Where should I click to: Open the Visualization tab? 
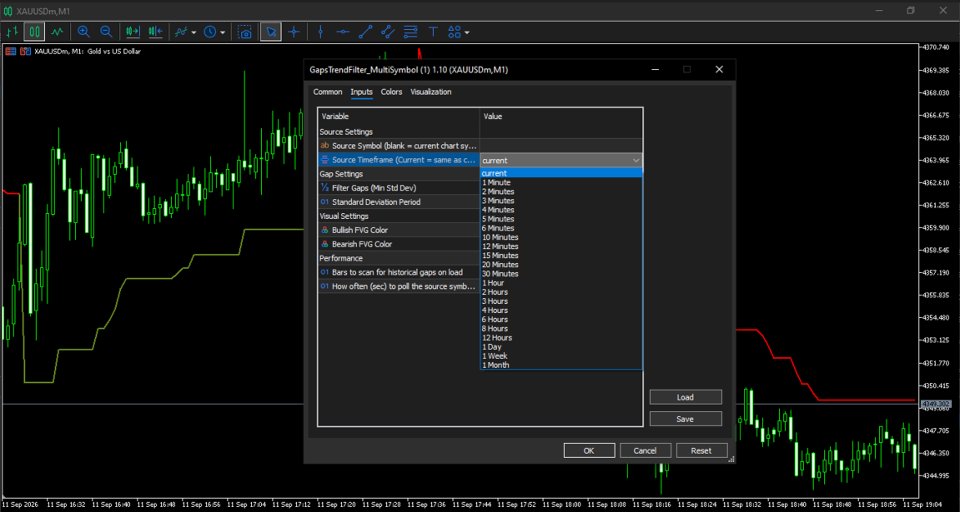tap(430, 92)
